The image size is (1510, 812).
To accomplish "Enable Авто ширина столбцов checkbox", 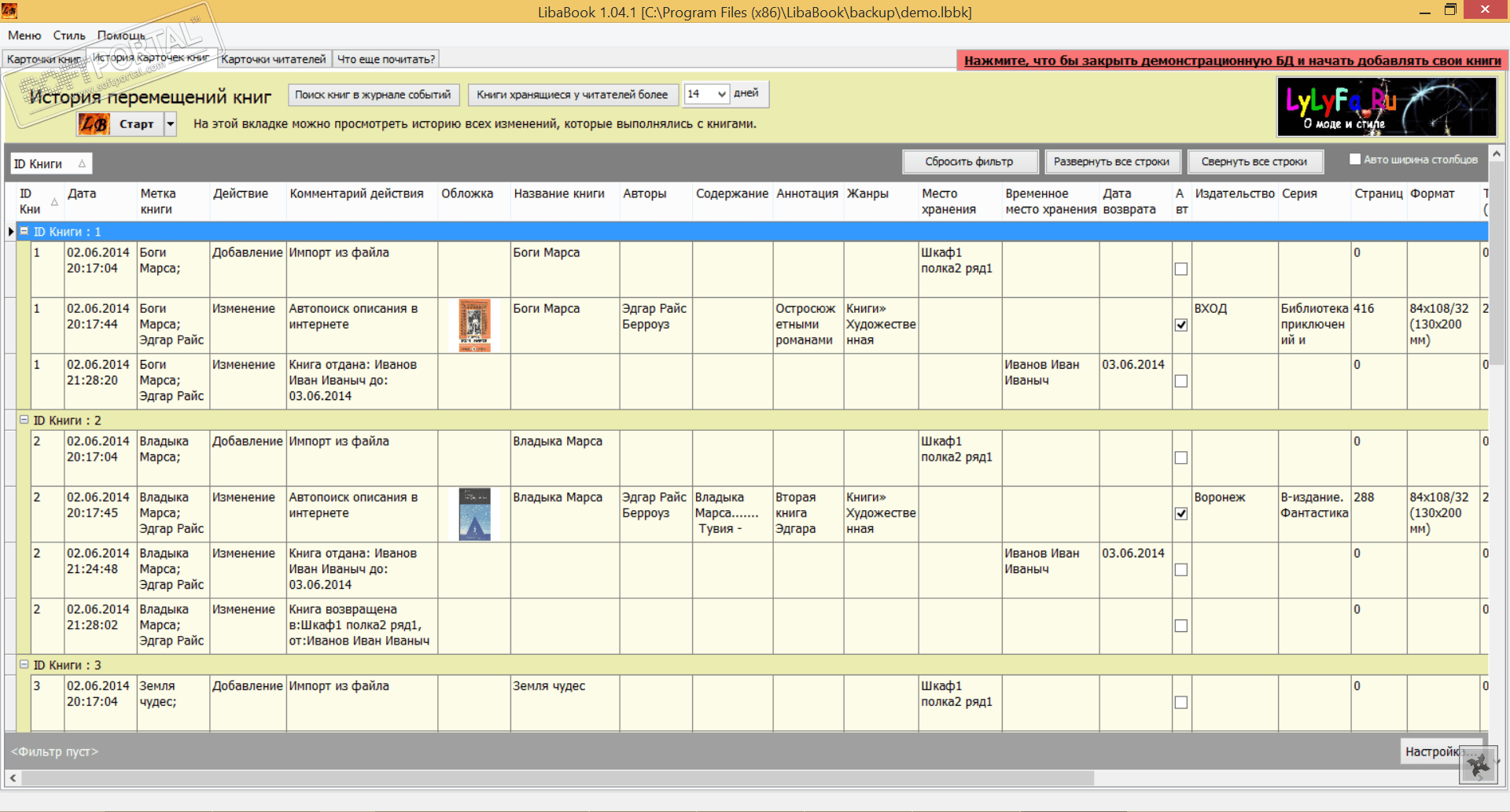I will pyautogui.click(x=1355, y=160).
